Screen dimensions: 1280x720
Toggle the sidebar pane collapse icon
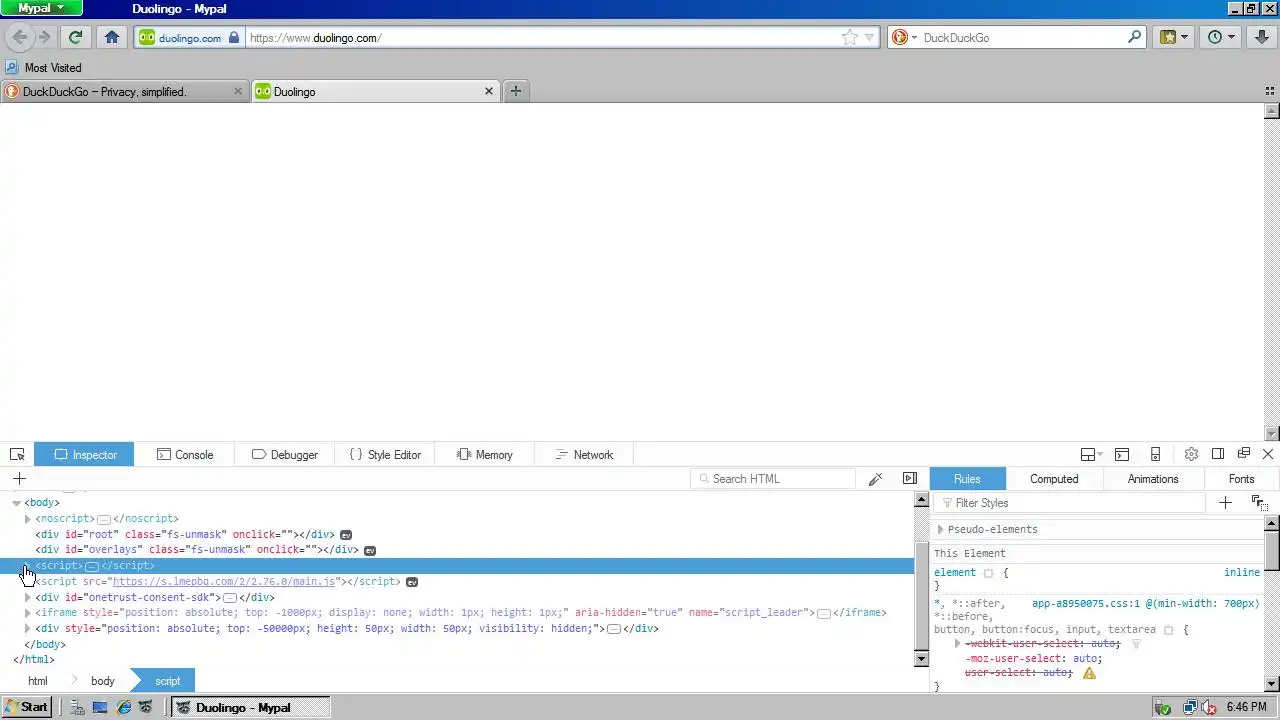coord(909,479)
